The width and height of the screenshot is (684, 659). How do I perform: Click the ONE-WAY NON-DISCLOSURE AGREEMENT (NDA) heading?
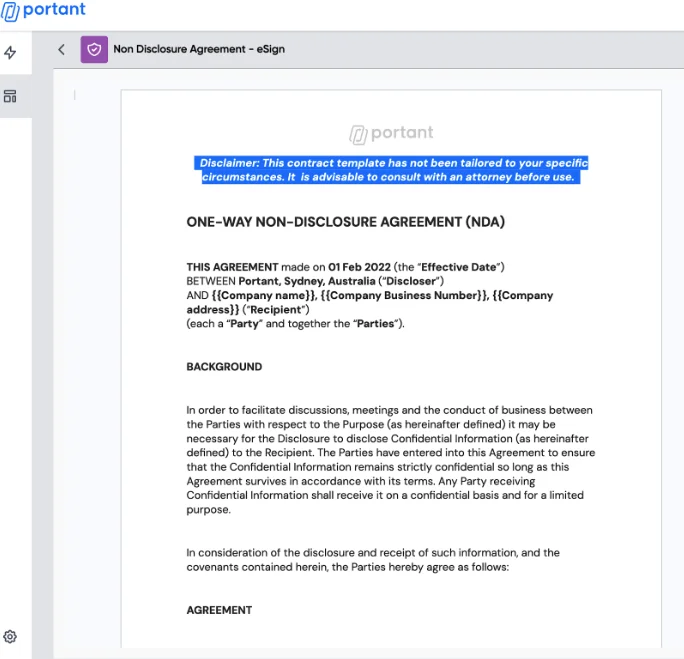(345, 222)
